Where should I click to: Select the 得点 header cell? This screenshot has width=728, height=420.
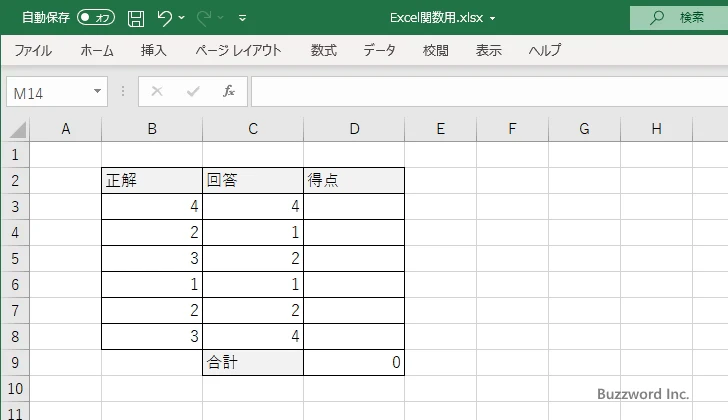click(354, 181)
